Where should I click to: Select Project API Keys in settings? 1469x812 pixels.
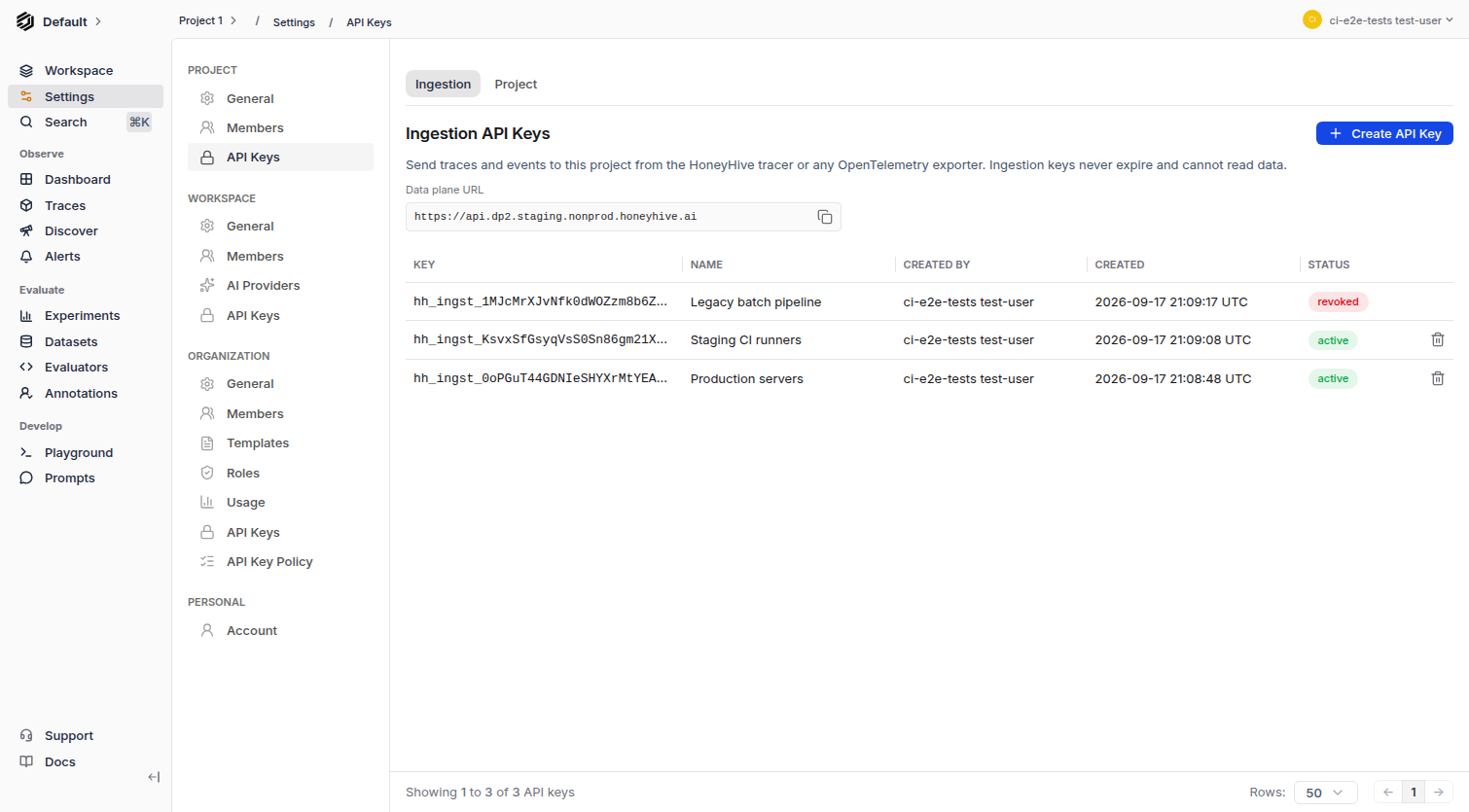click(280, 158)
